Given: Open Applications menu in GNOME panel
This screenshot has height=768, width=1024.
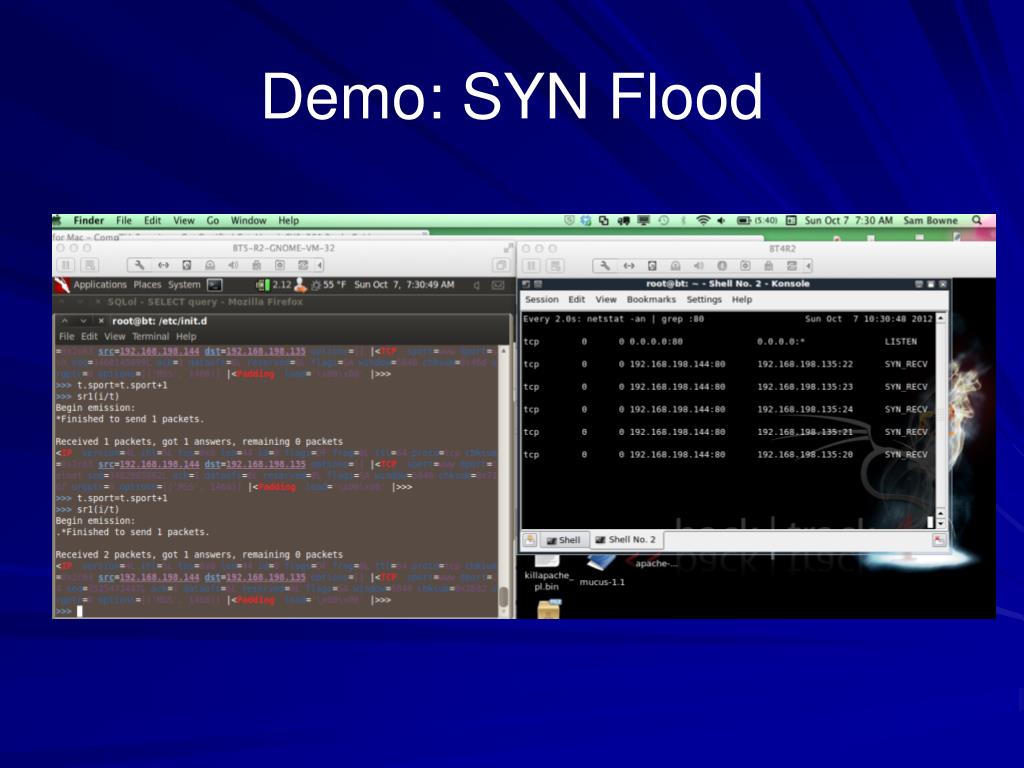Looking at the screenshot, I should (100, 285).
